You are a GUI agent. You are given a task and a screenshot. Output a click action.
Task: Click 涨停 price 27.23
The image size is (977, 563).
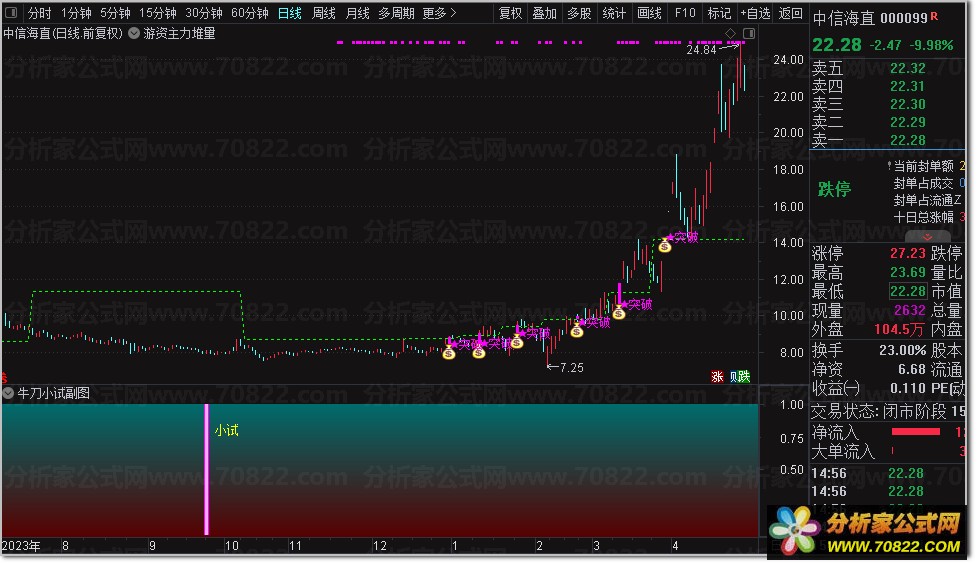click(x=908, y=253)
